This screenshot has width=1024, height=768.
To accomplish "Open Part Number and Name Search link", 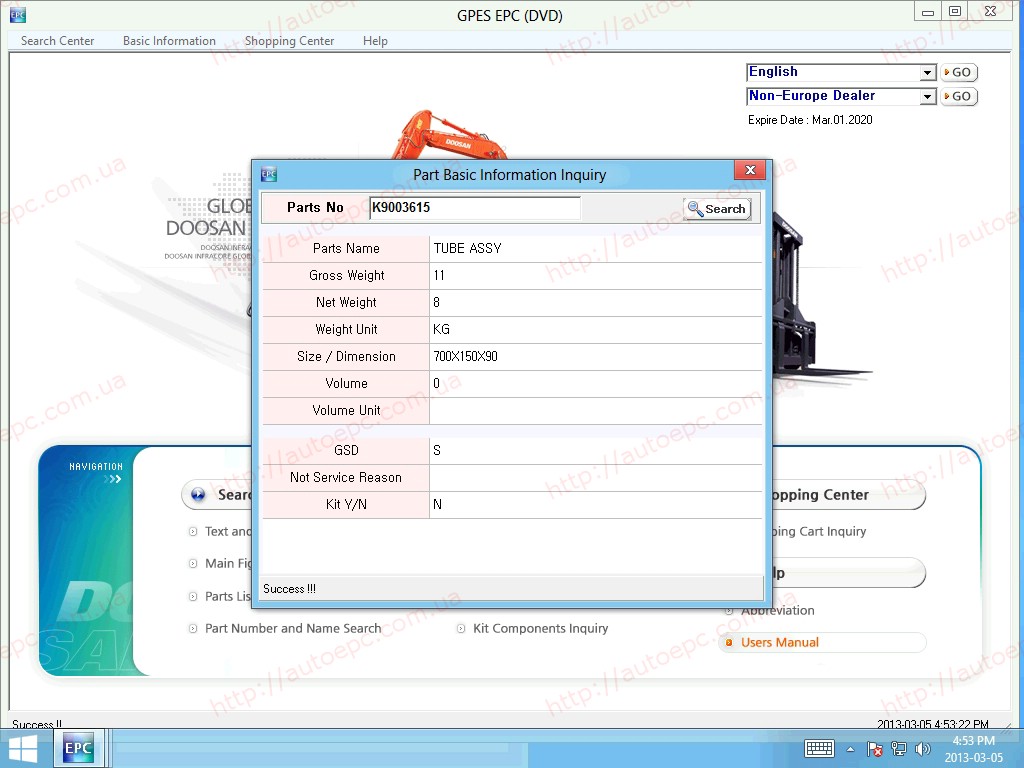I will (x=293, y=628).
